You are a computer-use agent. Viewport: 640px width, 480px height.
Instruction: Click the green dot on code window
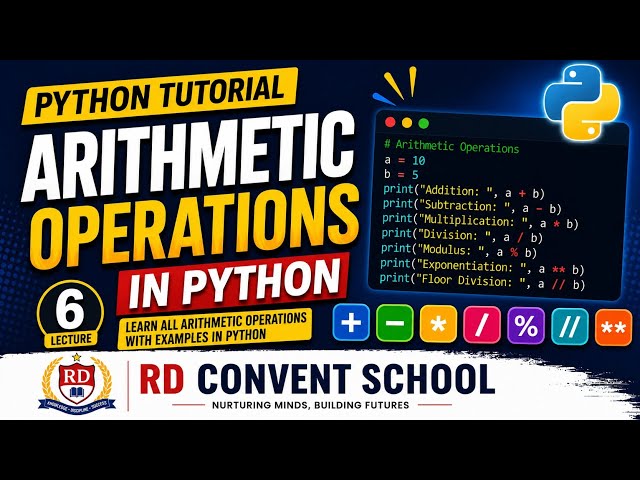[x=424, y=123]
